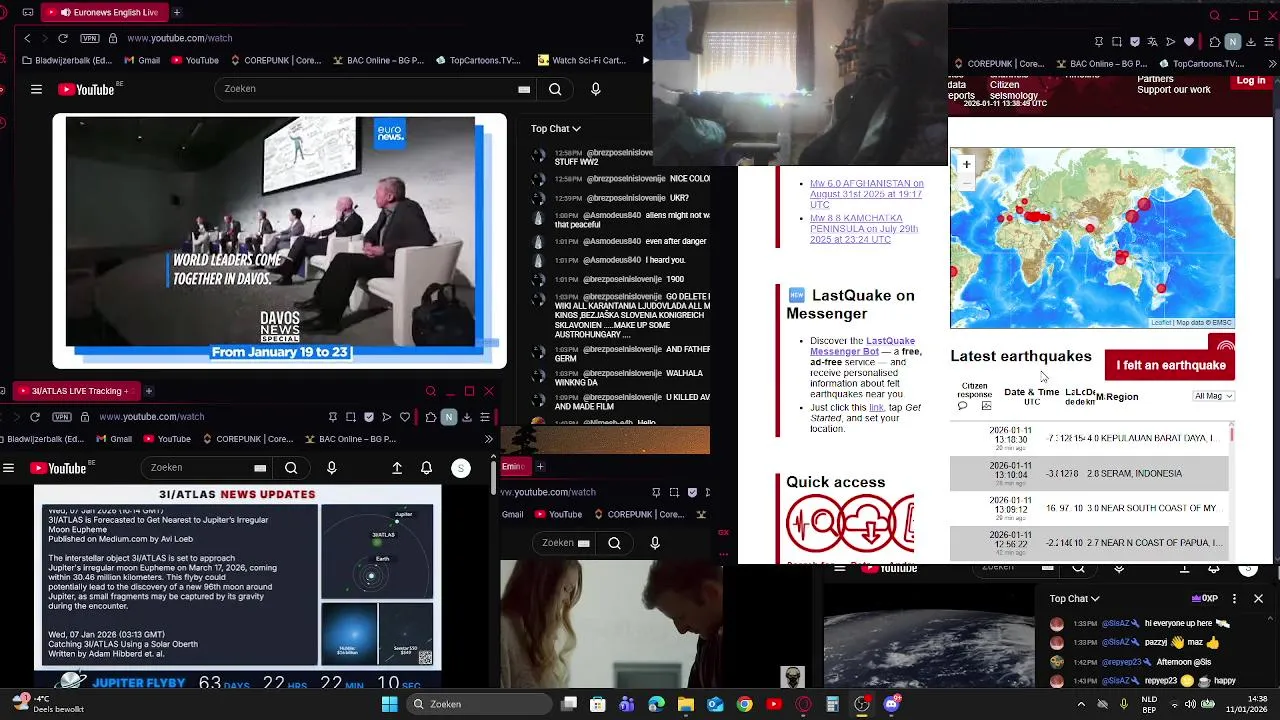
Task: Open YouTube guide menu in Euronews window
Action: [36, 89]
